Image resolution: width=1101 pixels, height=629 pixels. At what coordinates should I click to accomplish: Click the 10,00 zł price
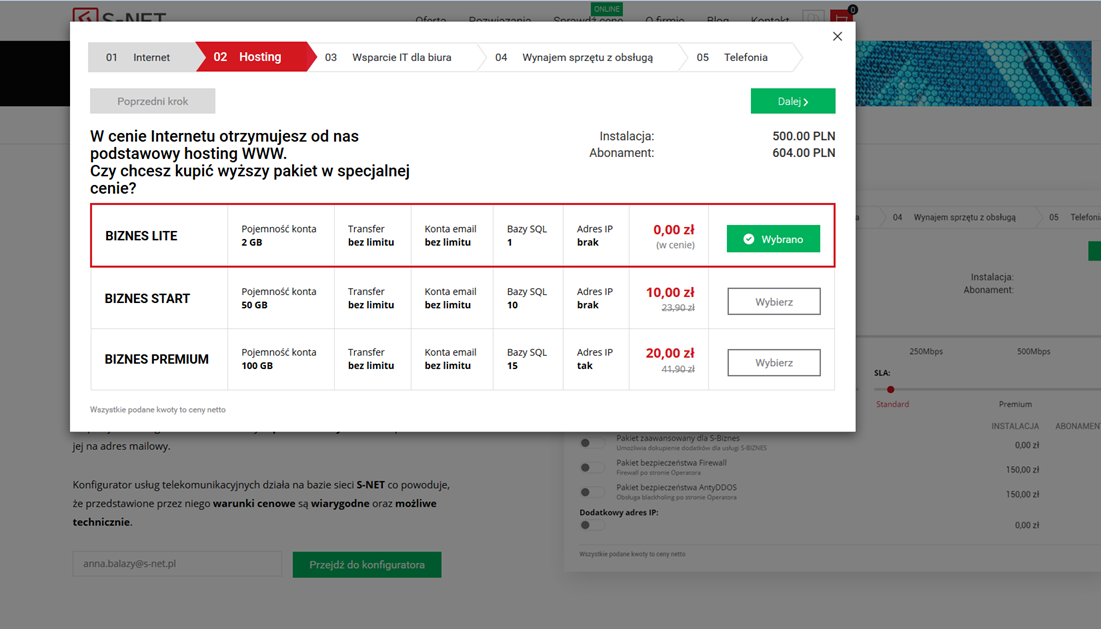[671, 292]
